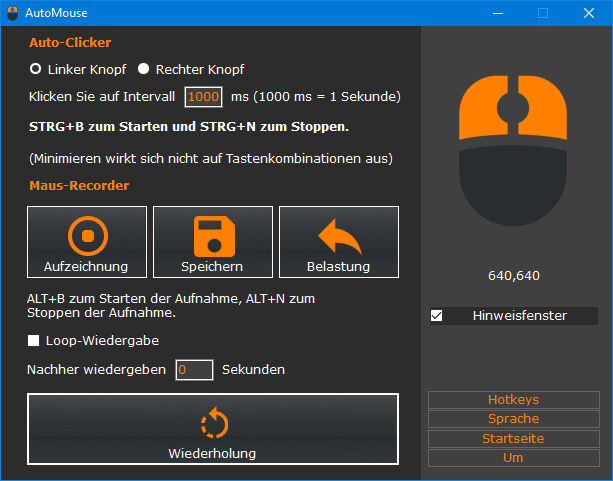Click the Nachher wiedergeben seconds field
613x481 pixels.
pos(194,370)
